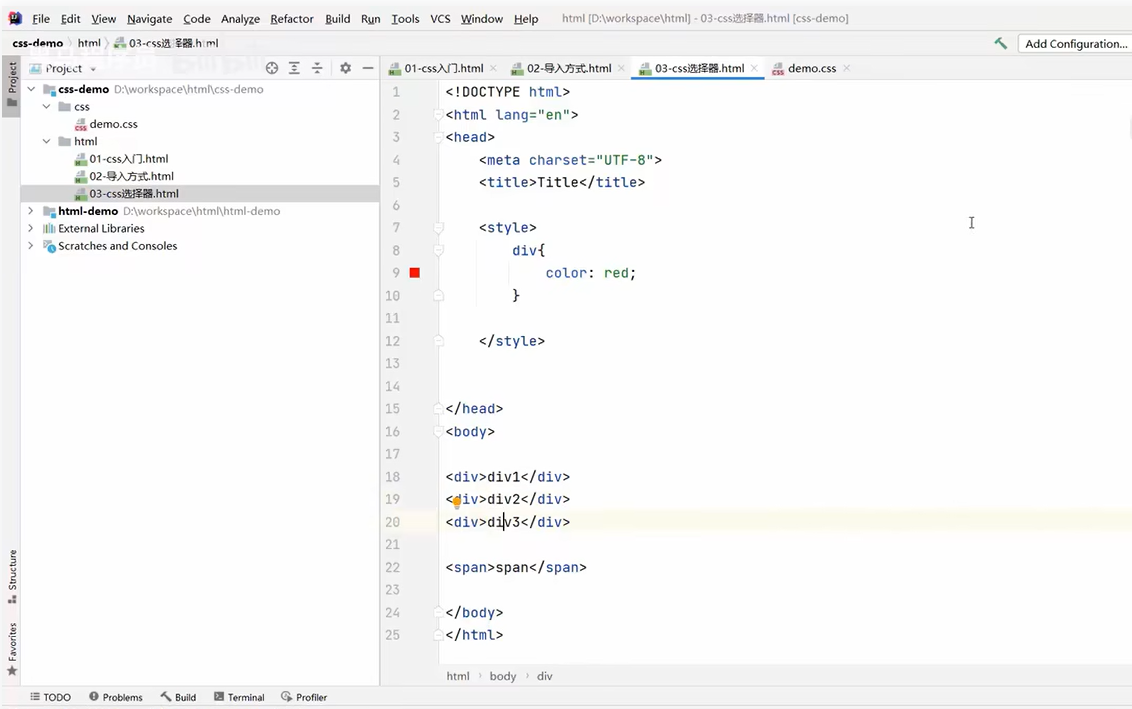Click the Collapse All icon in Project panel

point(317,68)
